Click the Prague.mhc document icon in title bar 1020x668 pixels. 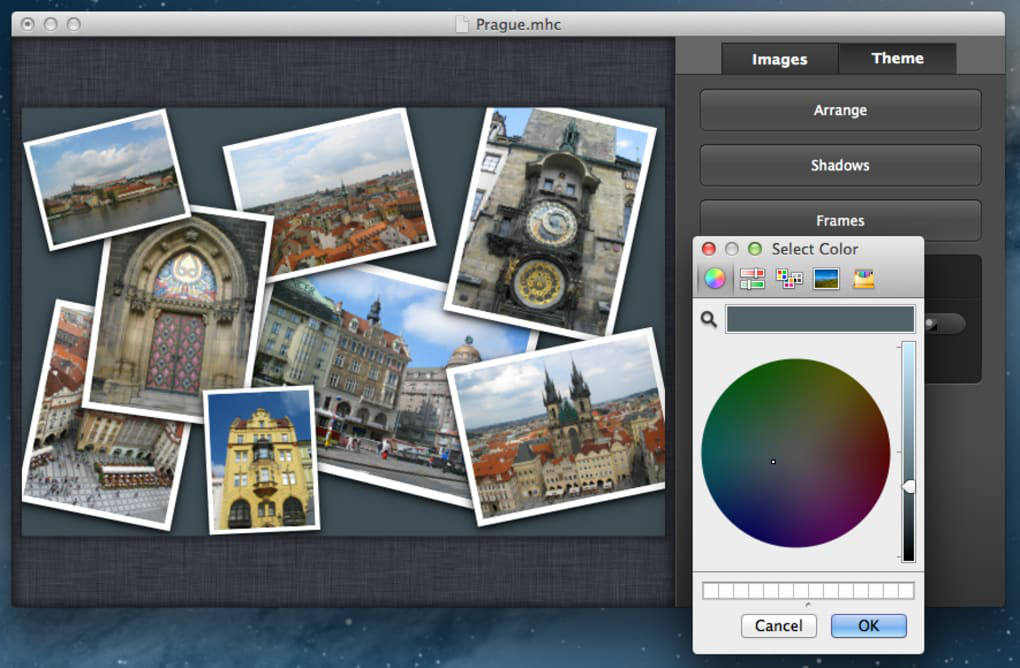tap(461, 24)
